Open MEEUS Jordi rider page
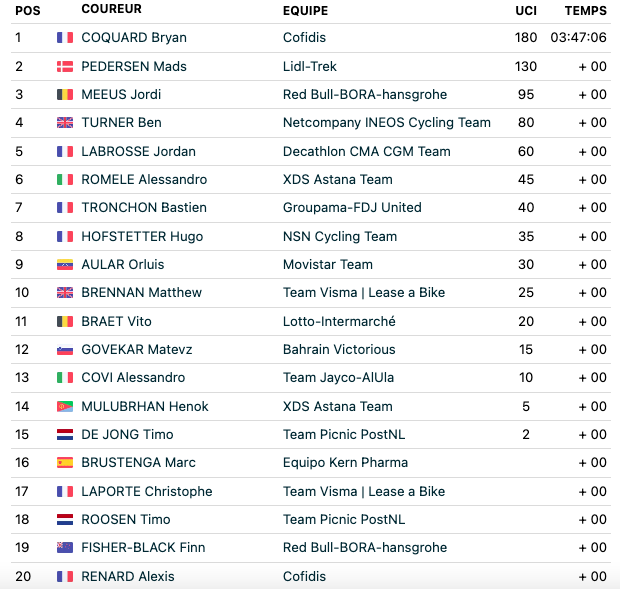The width and height of the screenshot is (620, 589). 121,94
